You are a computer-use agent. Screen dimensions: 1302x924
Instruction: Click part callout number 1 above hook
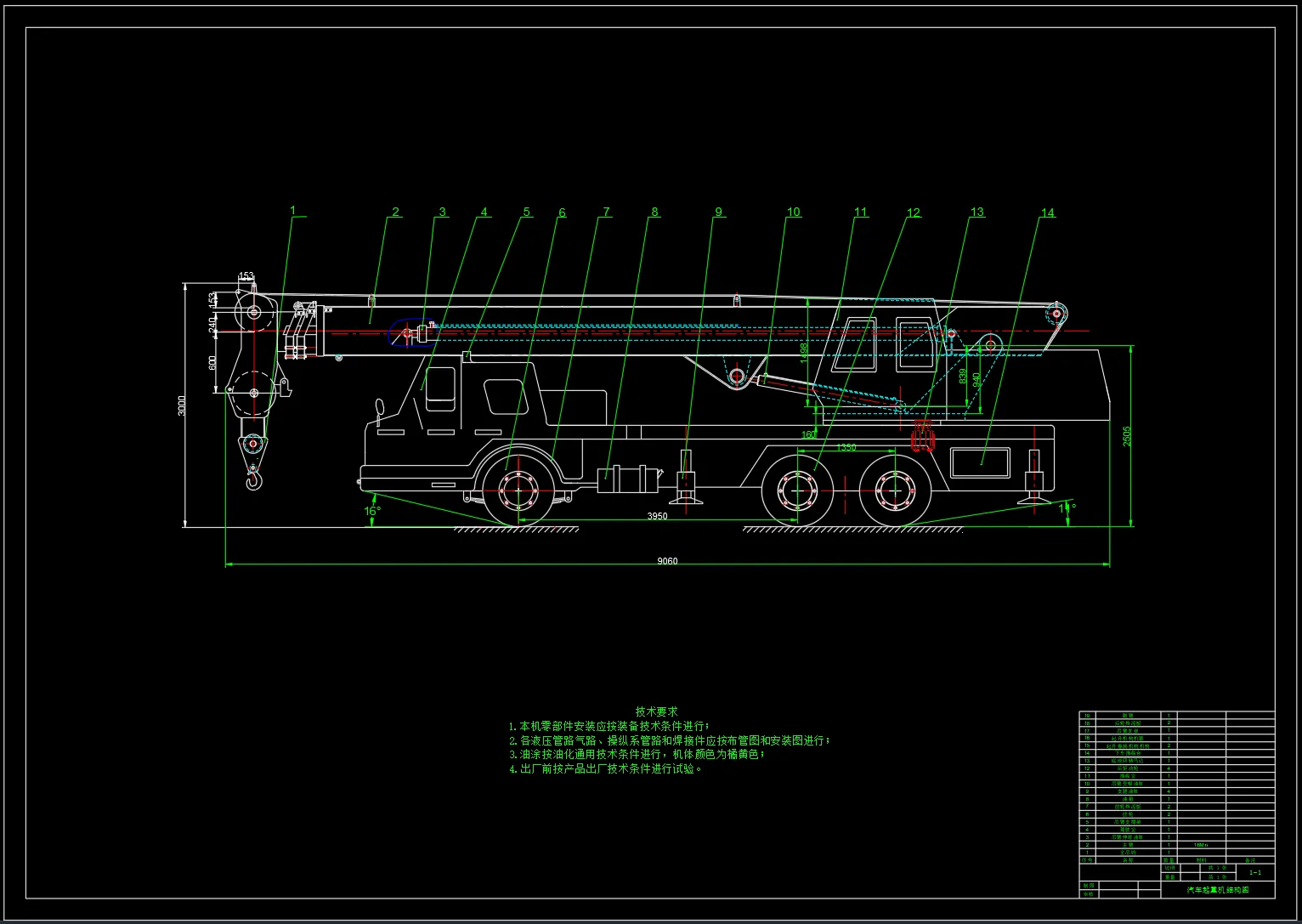click(x=293, y=210)
